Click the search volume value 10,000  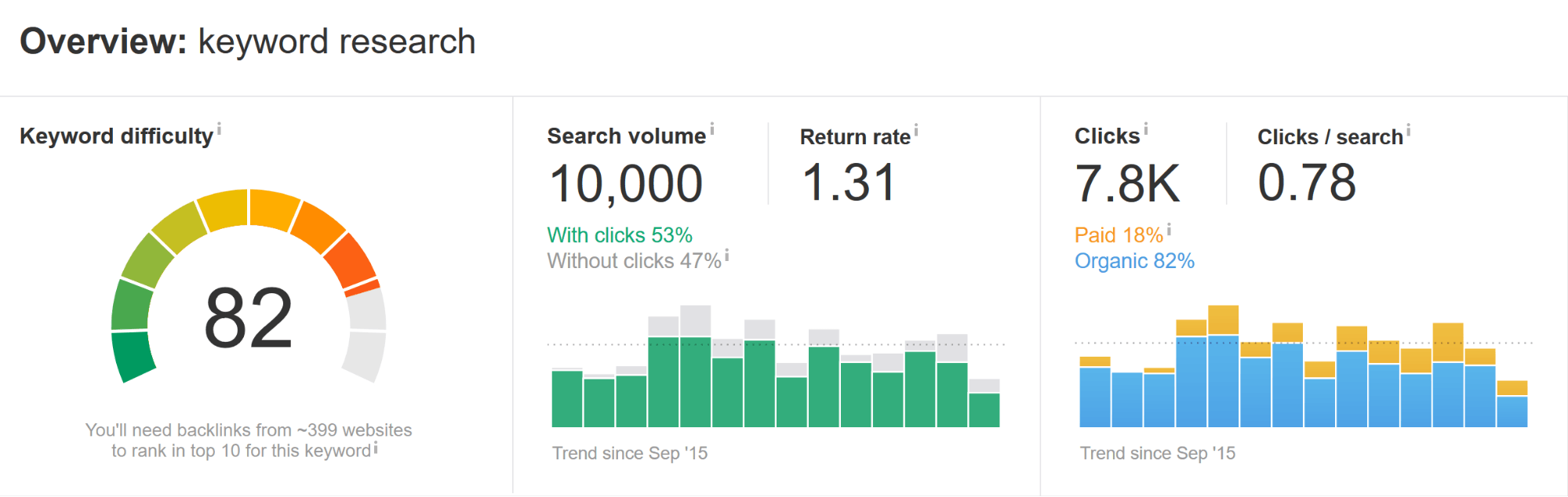(x=626, y=184)
